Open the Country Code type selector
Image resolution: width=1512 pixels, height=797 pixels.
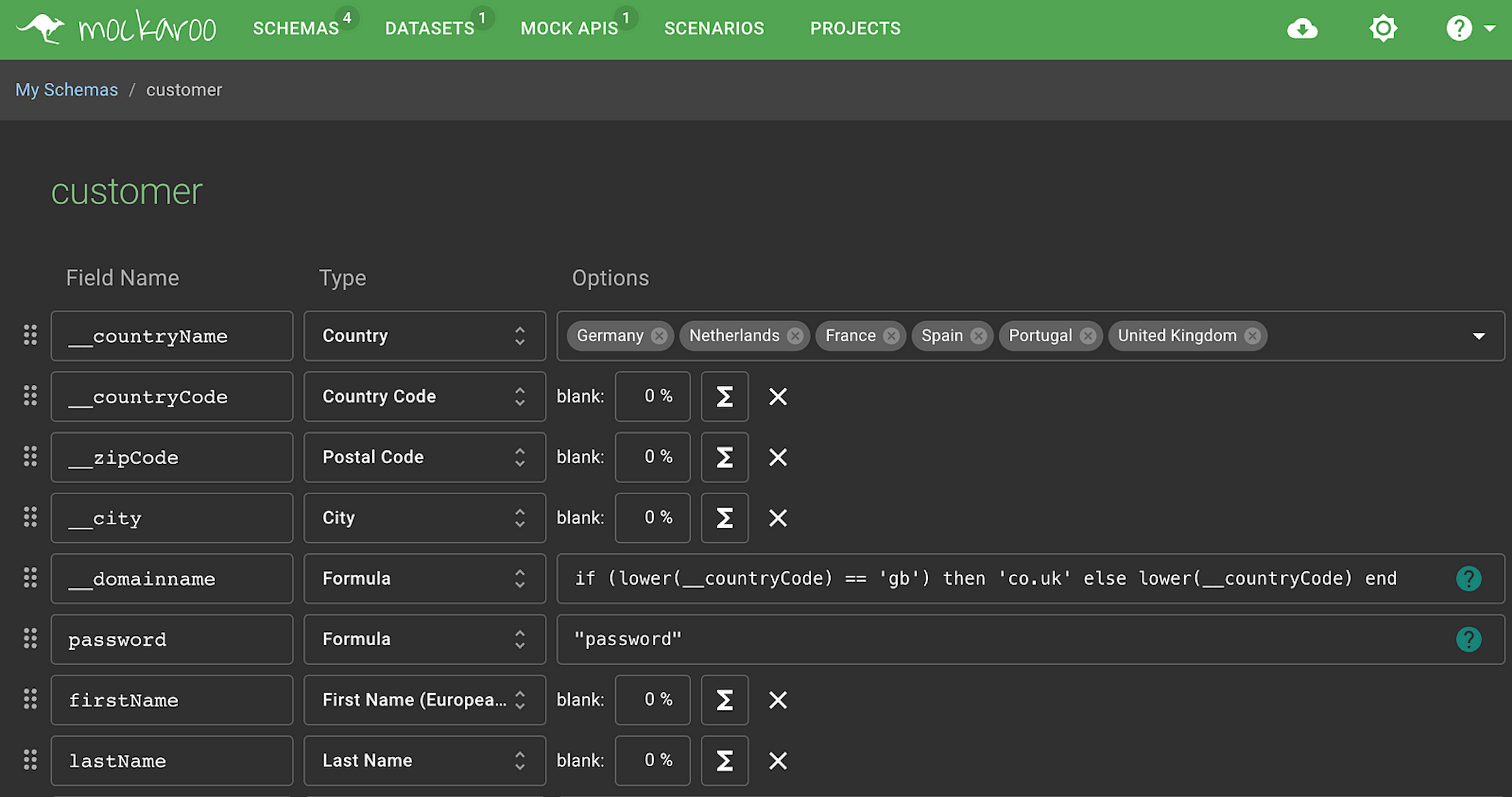click(x=425, y=396)
